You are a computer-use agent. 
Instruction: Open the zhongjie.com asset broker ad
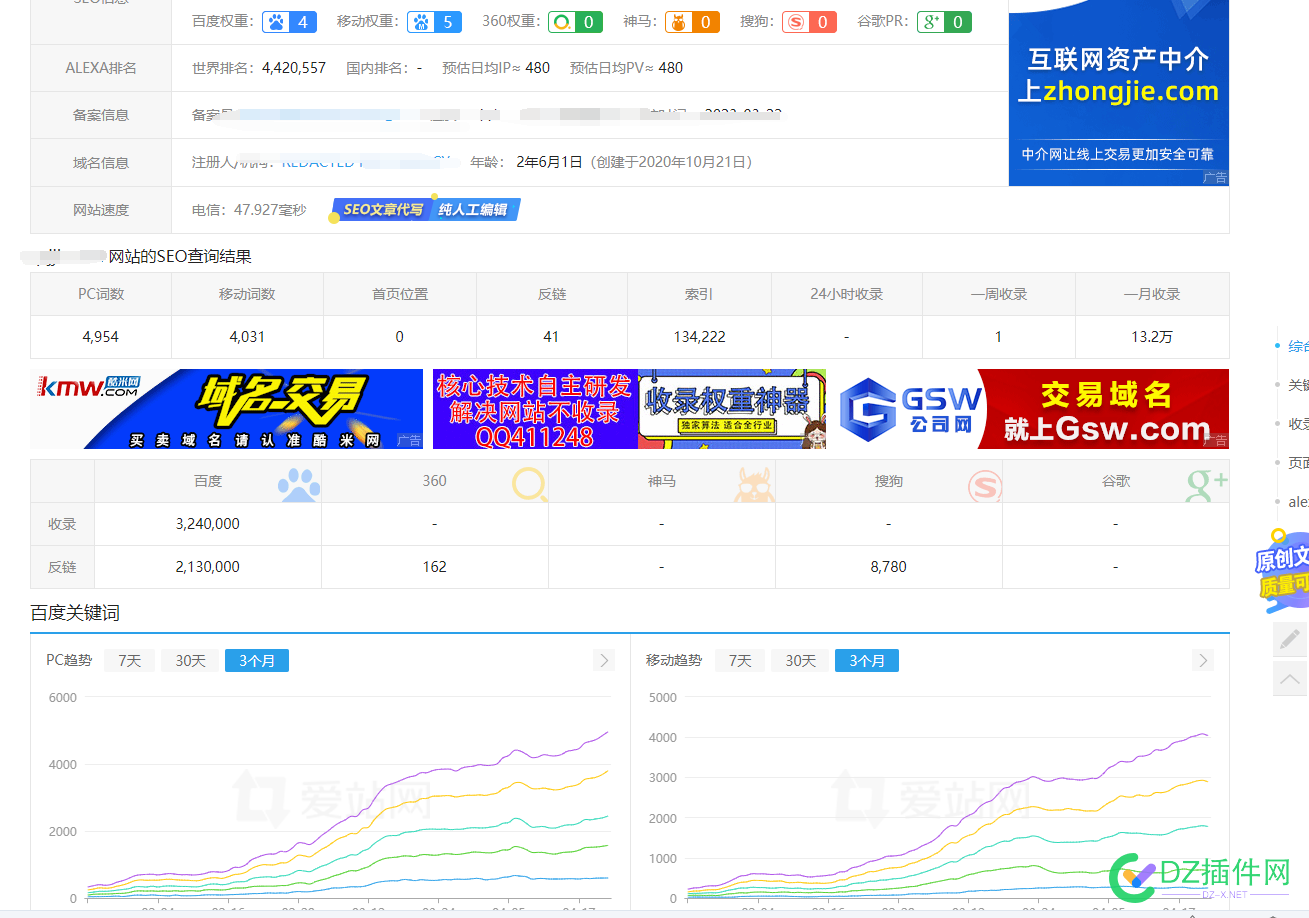(x=1118, y=93)
